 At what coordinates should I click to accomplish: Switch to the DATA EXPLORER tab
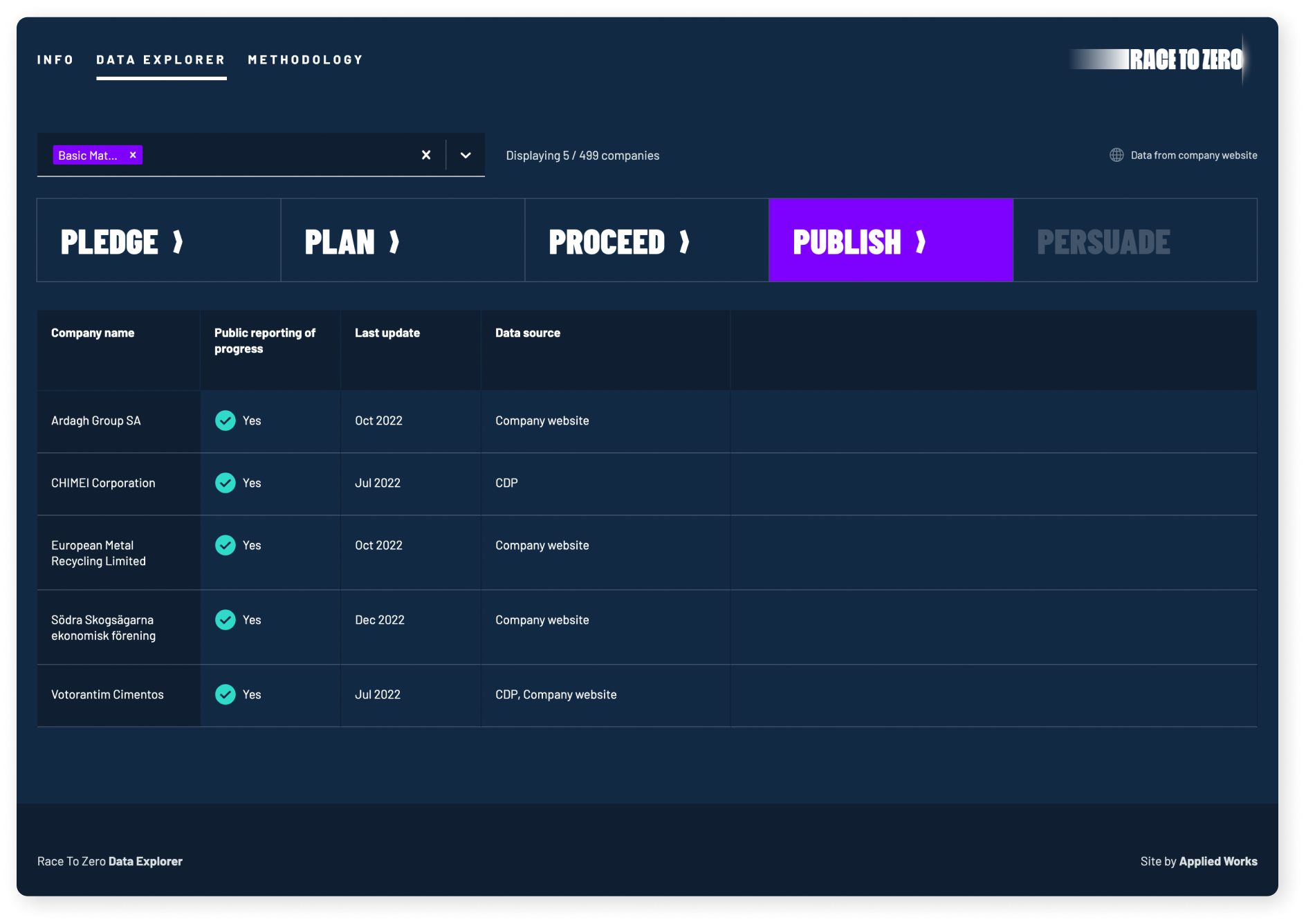click(161, 59)
